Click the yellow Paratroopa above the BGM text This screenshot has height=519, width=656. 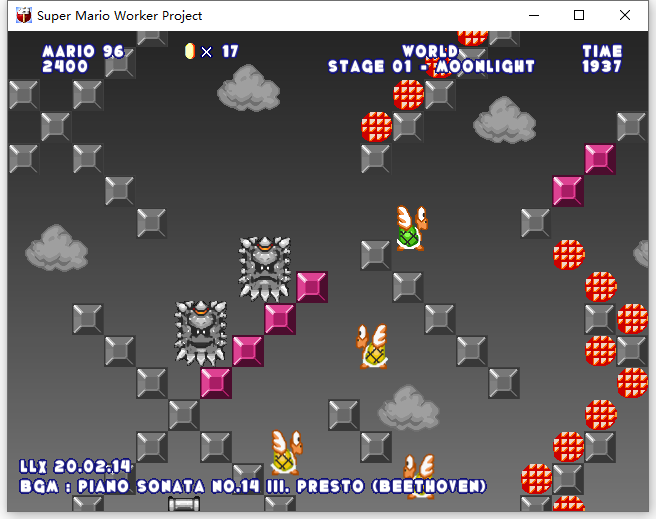click(x=287, y=453)
